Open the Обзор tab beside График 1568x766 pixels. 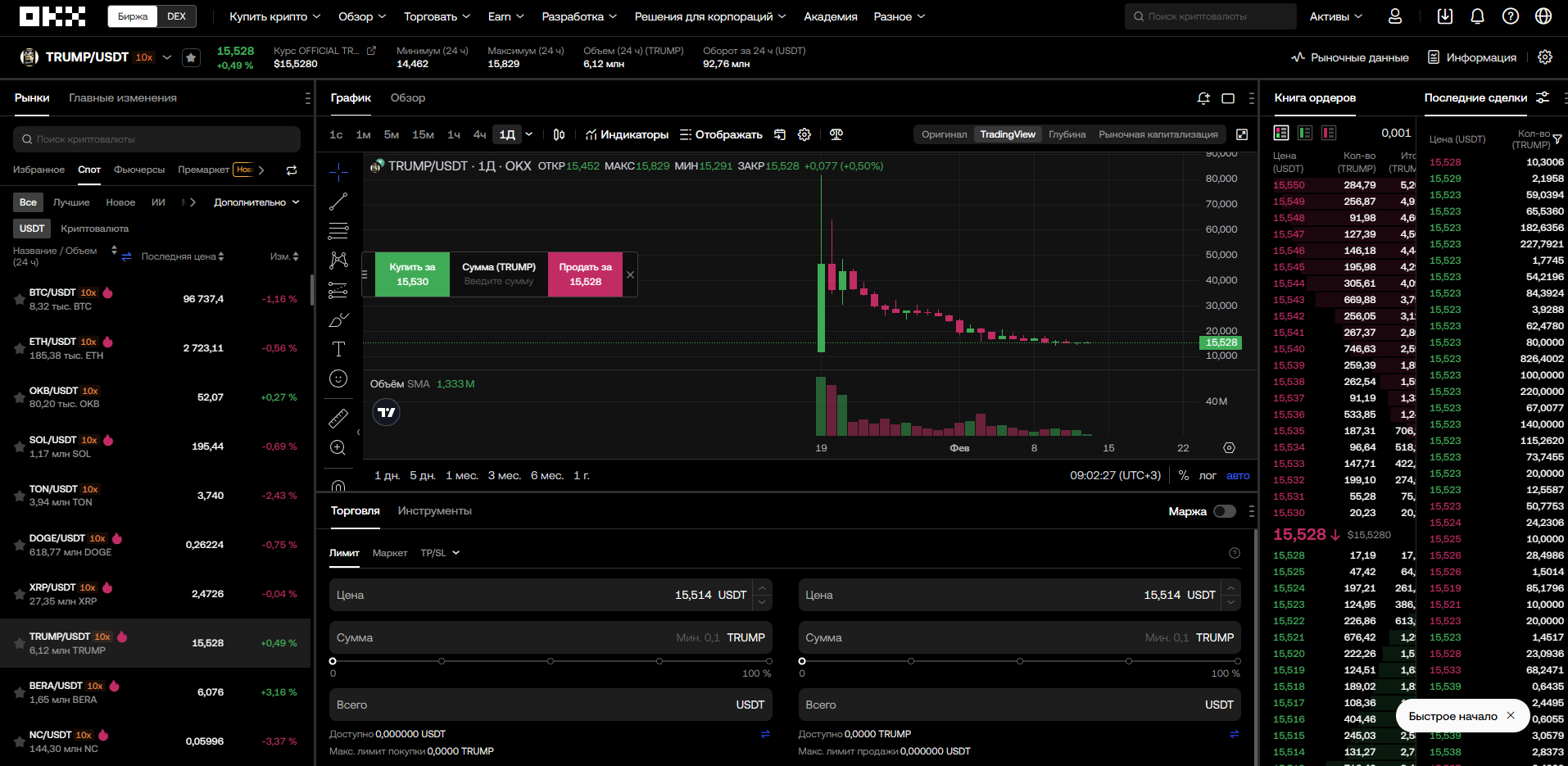click(408, 98)
